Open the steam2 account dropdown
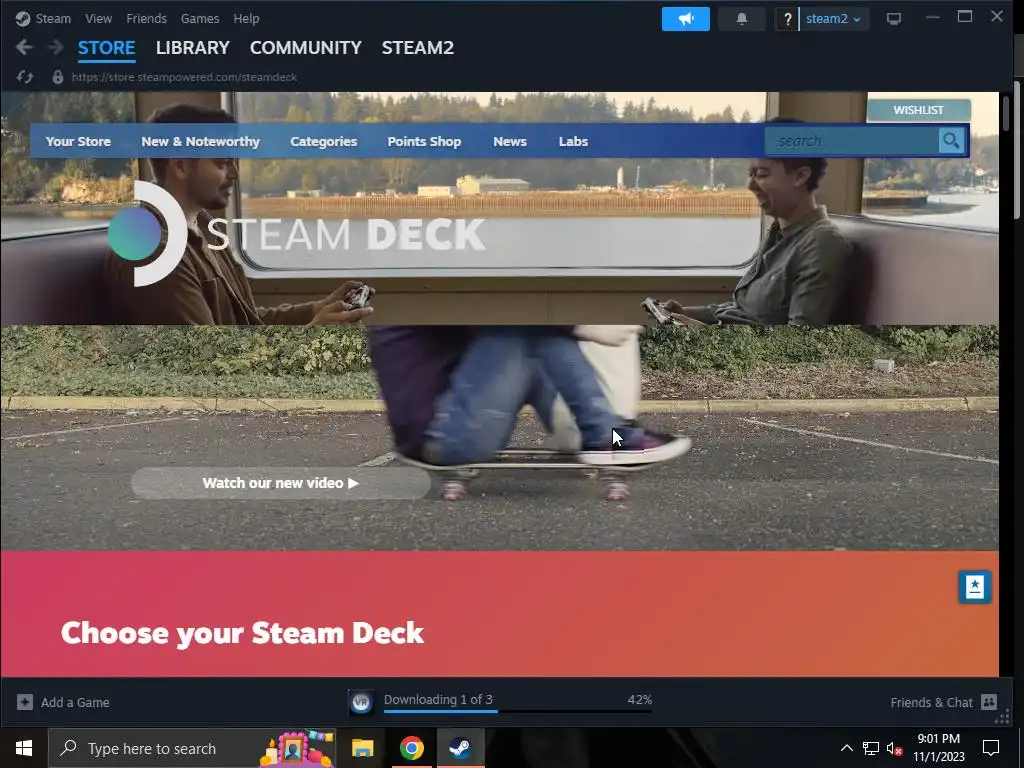1024x768 pixels. pos(834,19)
